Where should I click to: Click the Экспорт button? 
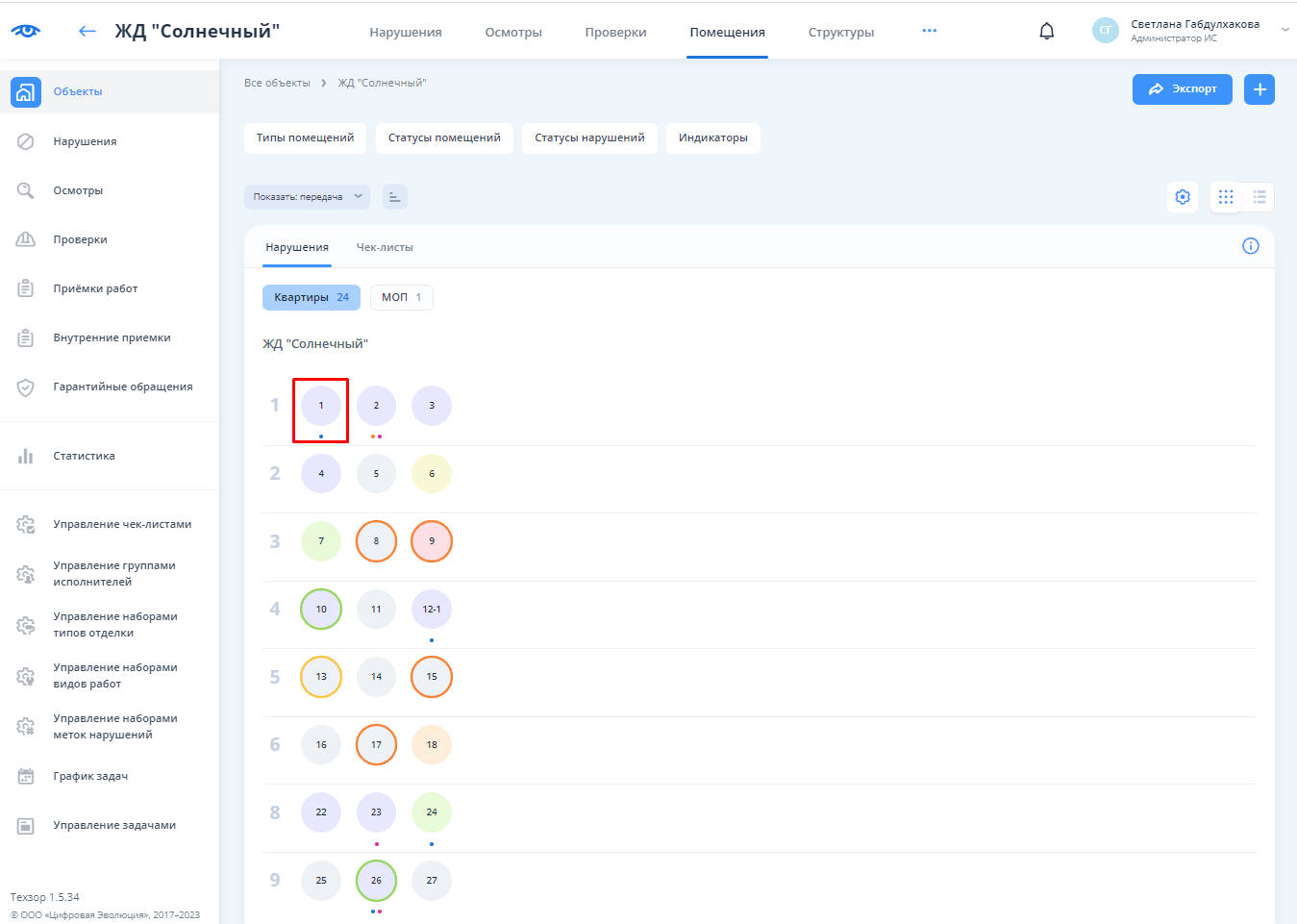[1182, 89]
